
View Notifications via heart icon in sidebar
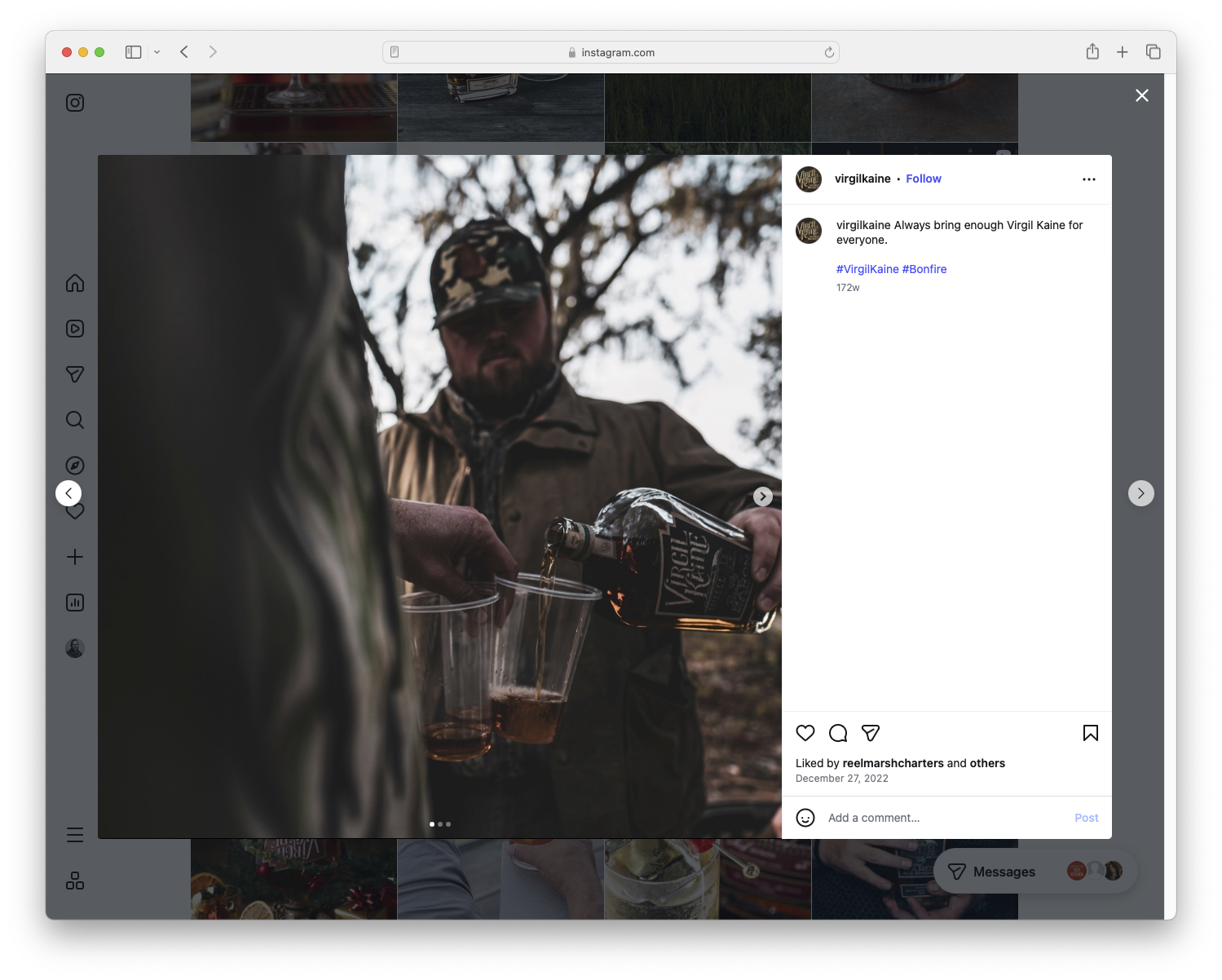pos(74,511)
